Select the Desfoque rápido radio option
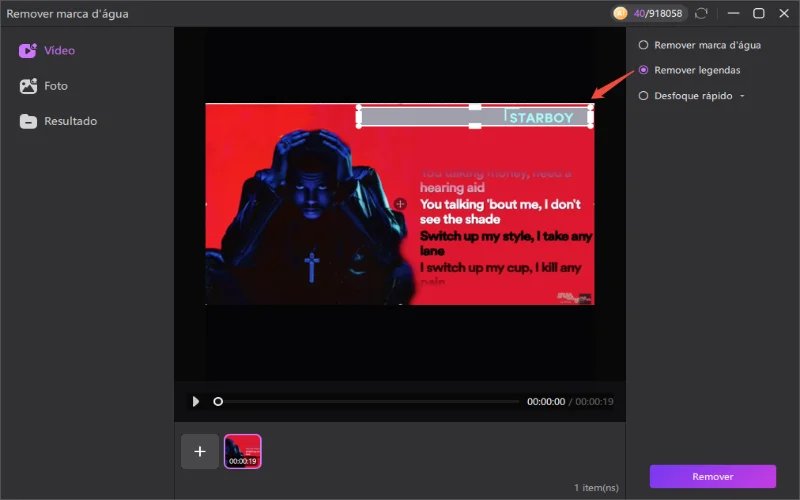The image size is (800, 500). [x=643, y=95]
